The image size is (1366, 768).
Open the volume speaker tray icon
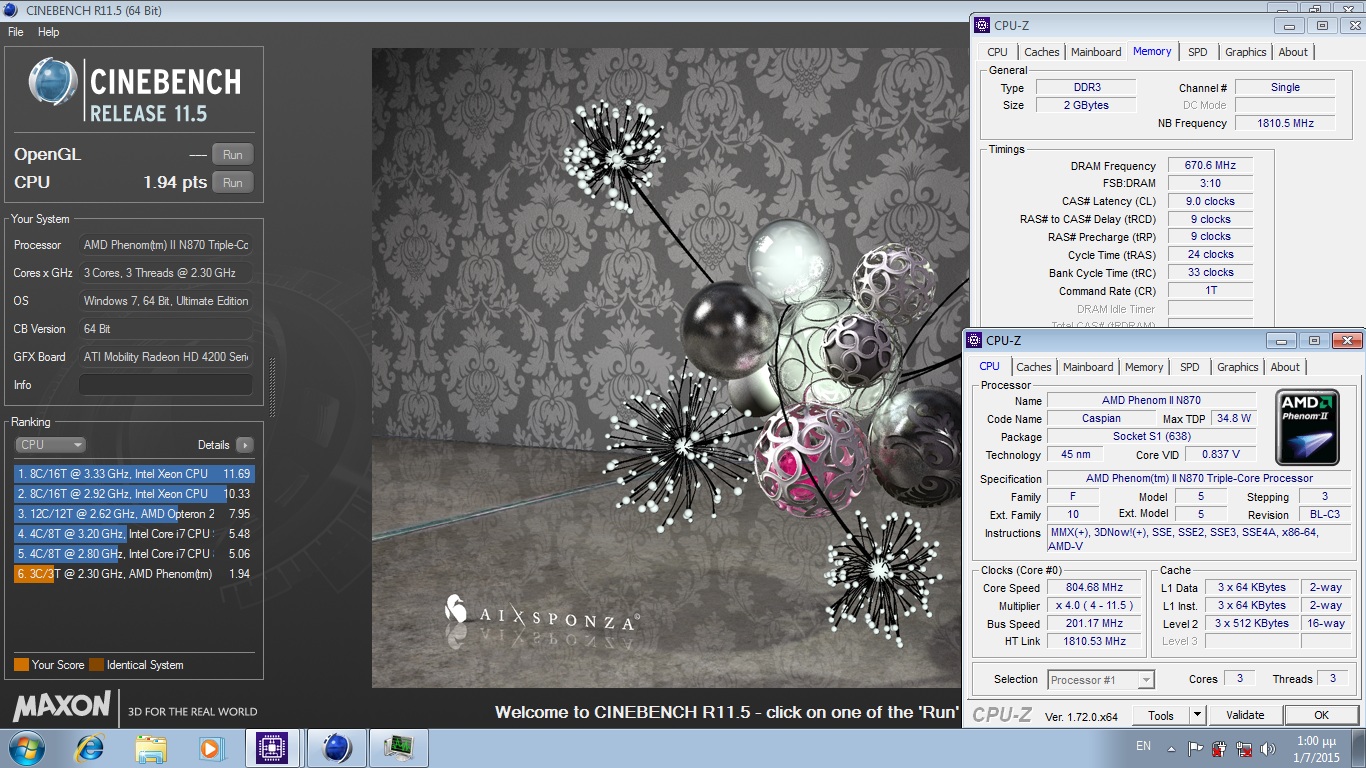tap(1268, 748)
